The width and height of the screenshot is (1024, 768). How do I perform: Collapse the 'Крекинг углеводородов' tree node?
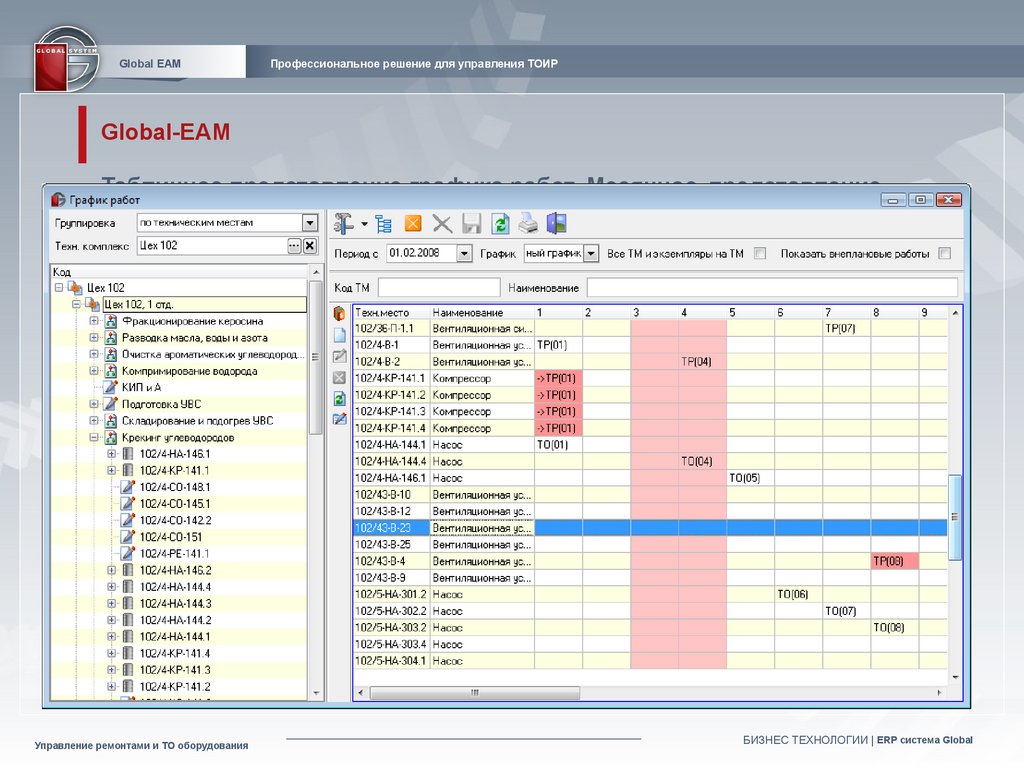coord(94,438)
